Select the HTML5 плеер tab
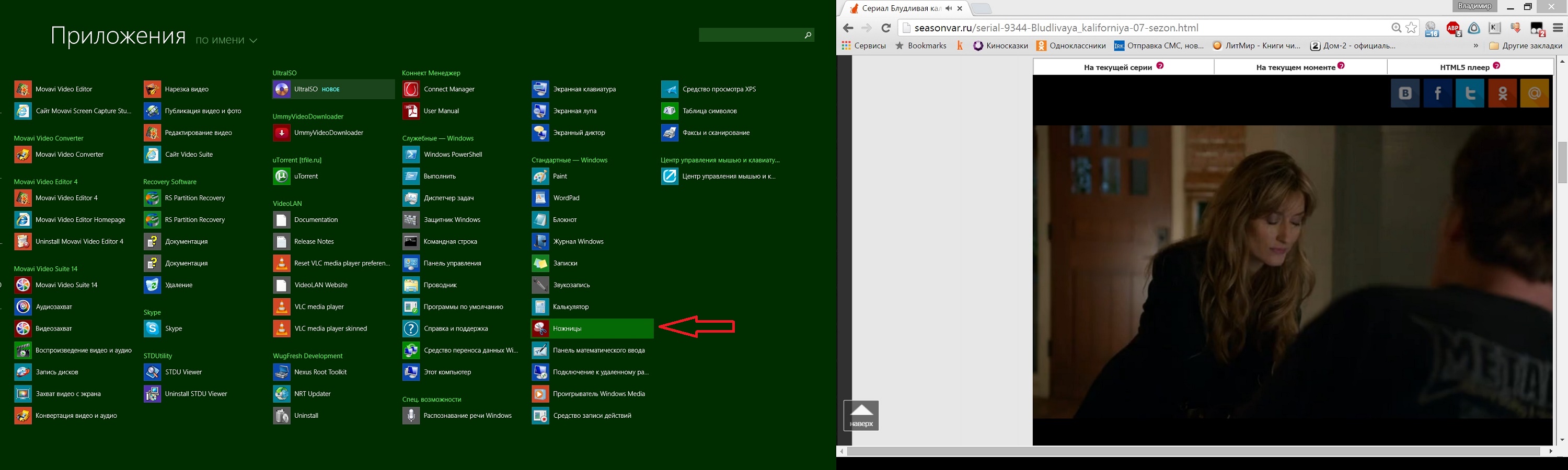Viewport: 1568px width, 470px height. [x=1470, y=67]
